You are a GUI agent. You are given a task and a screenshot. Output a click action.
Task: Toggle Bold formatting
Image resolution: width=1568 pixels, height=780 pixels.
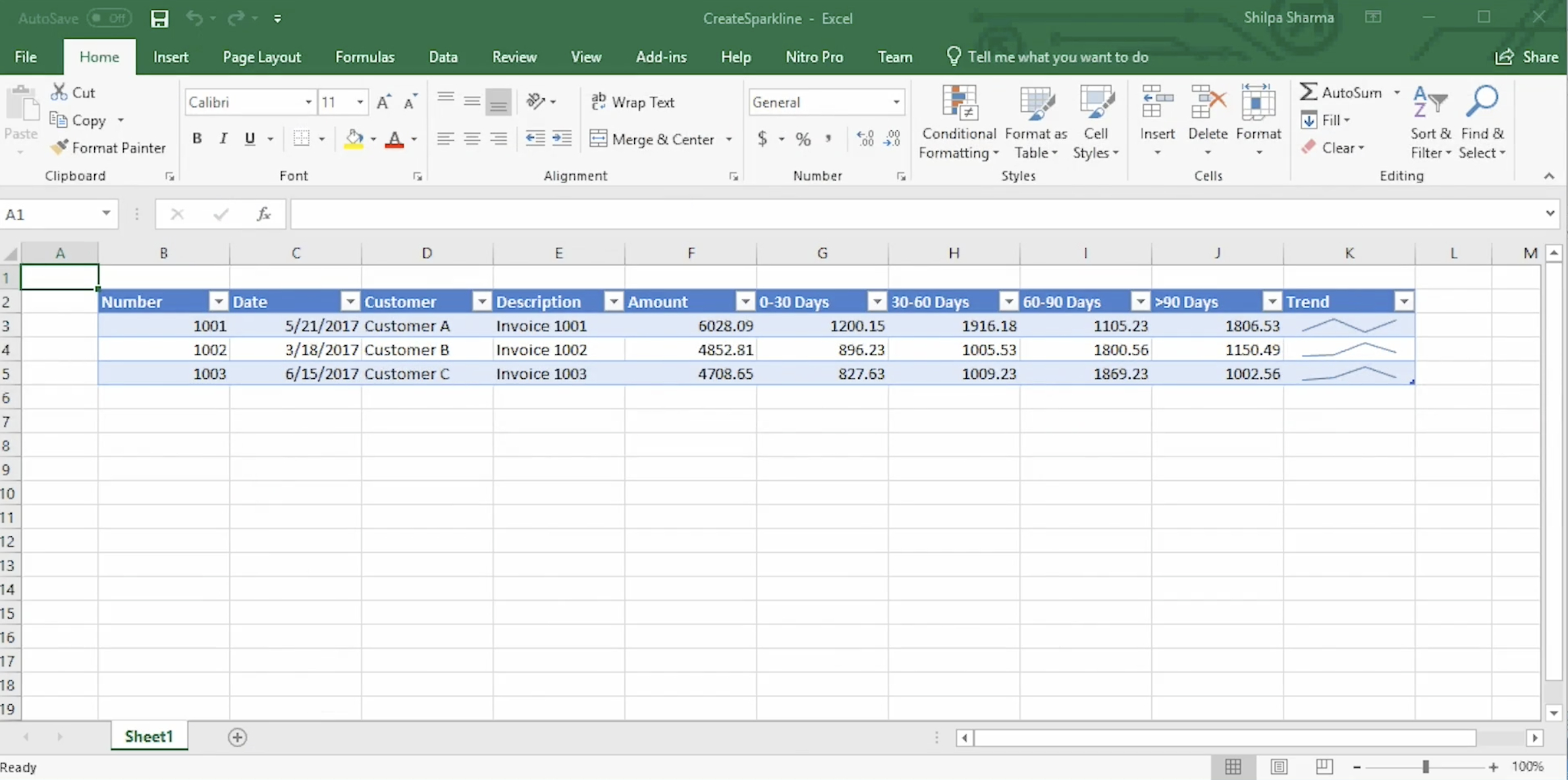[196, 138]
